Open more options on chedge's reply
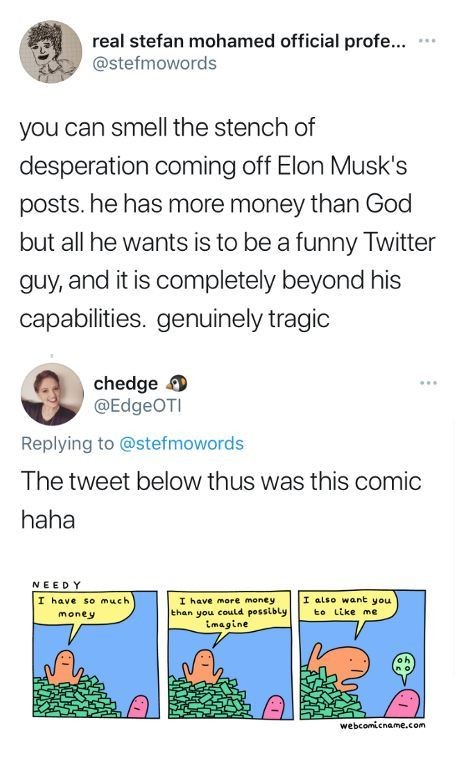Viewport: 458px width, 760px height. (x=429, y=383)
